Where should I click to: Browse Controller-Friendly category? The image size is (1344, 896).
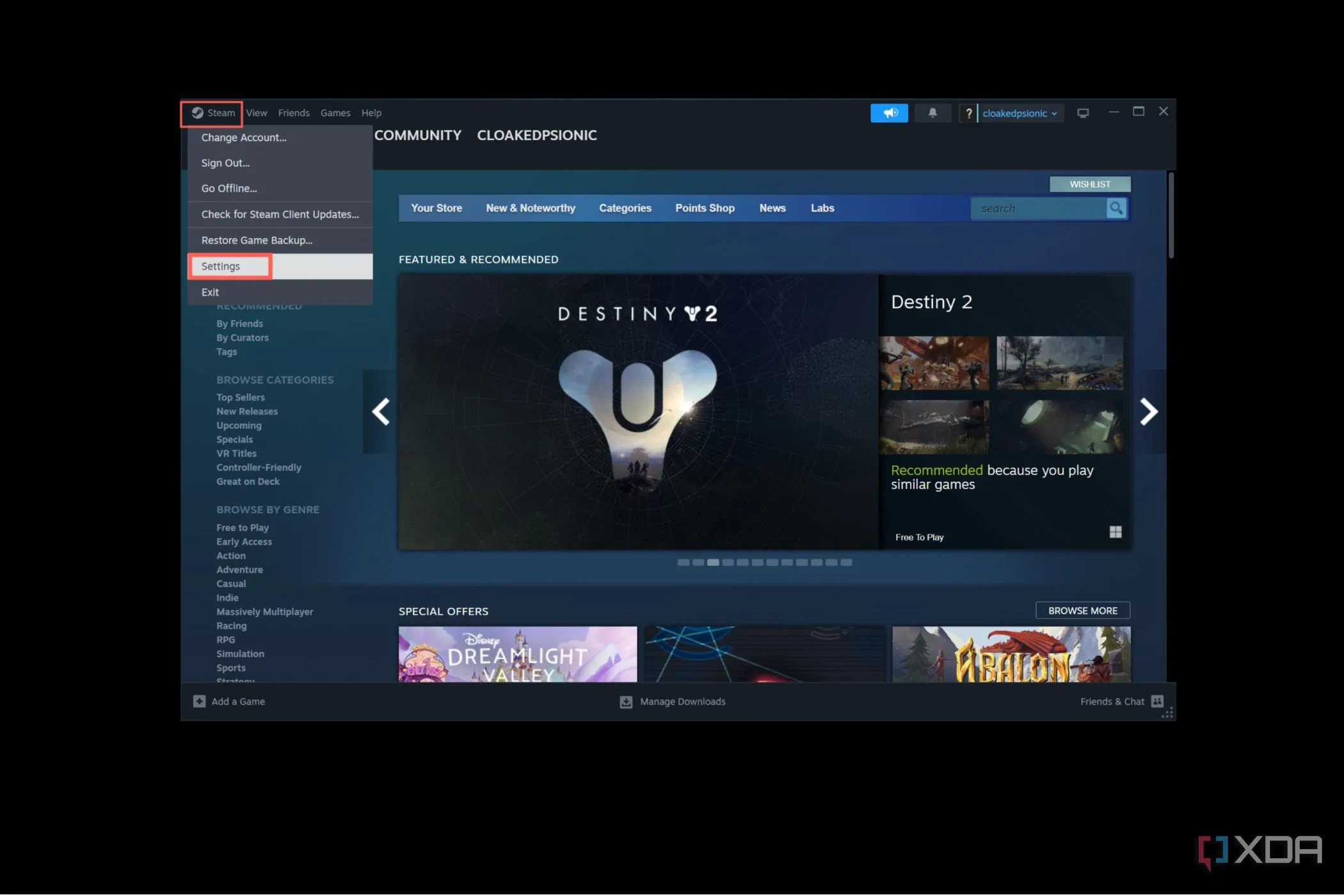coord(259,468)
